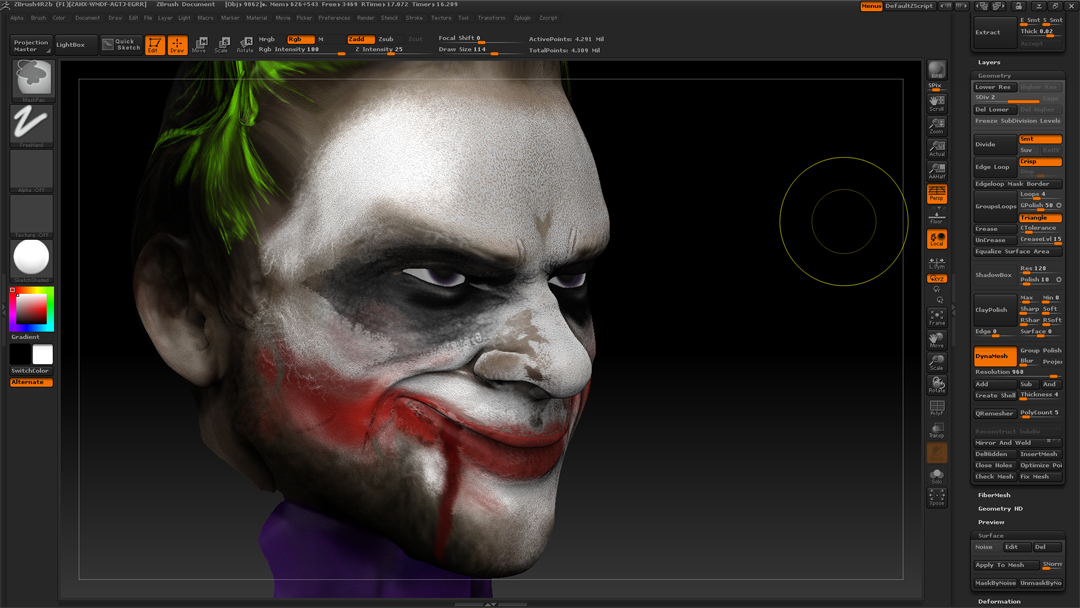The image size is (1080, 608).
Task: Toggle the Zsub mode
Action: coord(386,39)
